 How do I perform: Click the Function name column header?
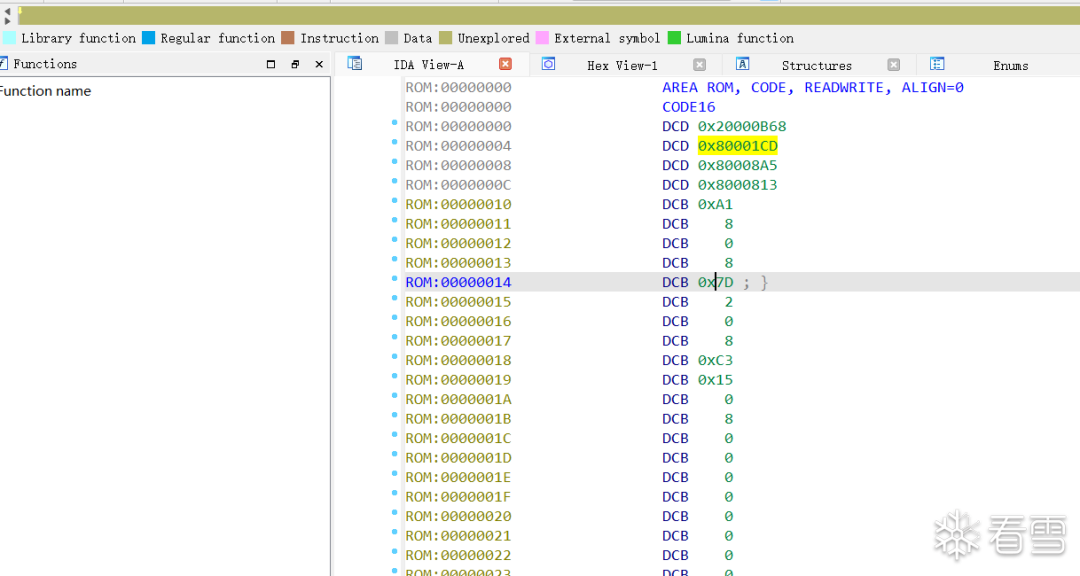pyautogui.click(x=46, y=90)
